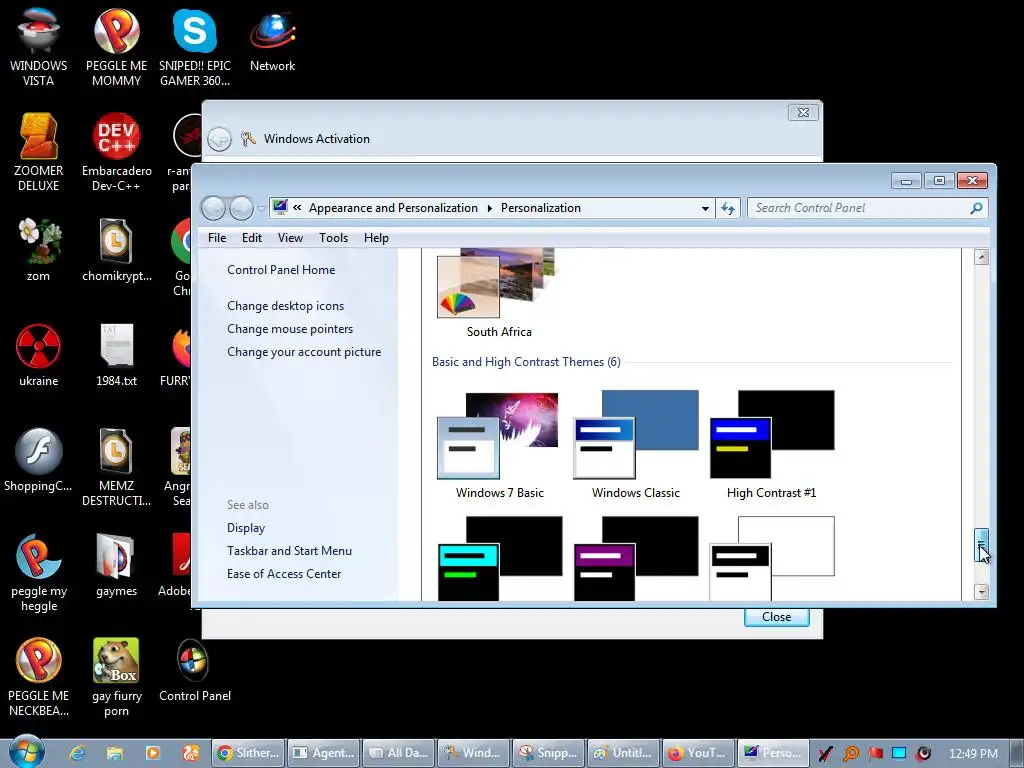The image size is (1024, 768).
Task: Open Taskbar and Start Menu link
Action: [289, 551]
